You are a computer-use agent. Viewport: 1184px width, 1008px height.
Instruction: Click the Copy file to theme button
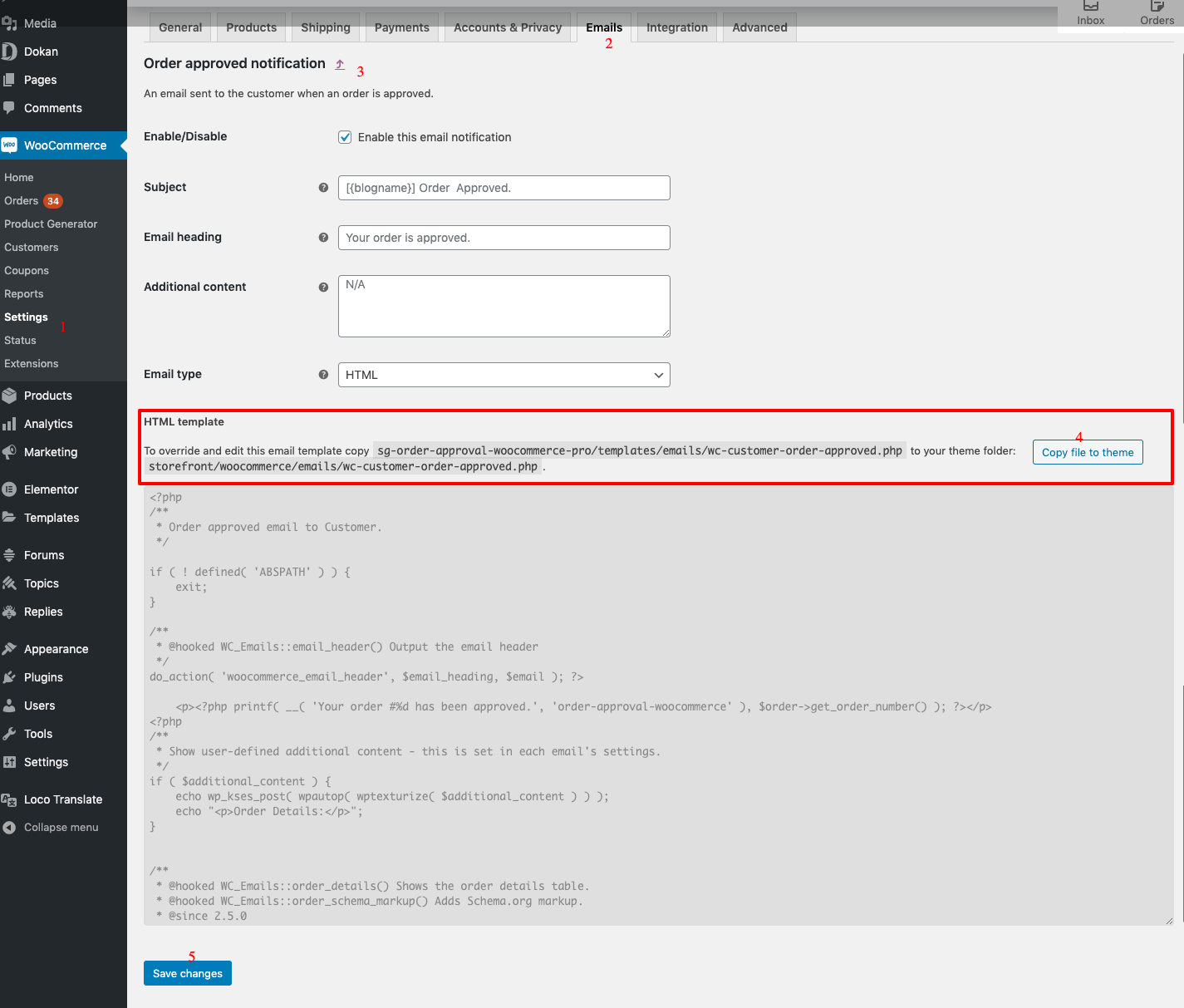click(1088, 452)
